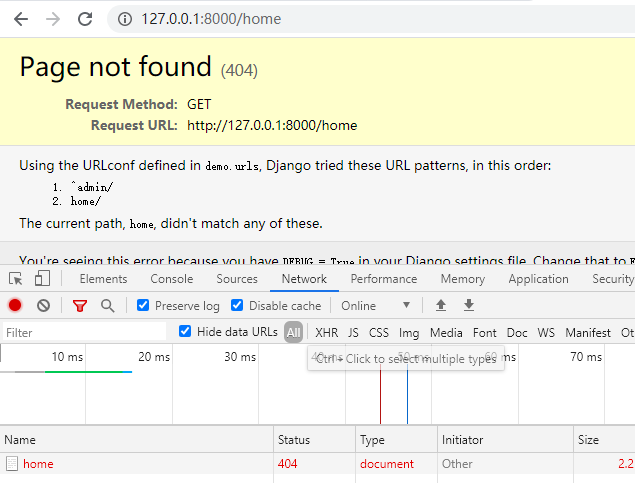Image resolution: width=635 pixels, height=483 pixels.
Task: Switch to the Console tab
Action: pyautogui.click(x=172, y=279)
